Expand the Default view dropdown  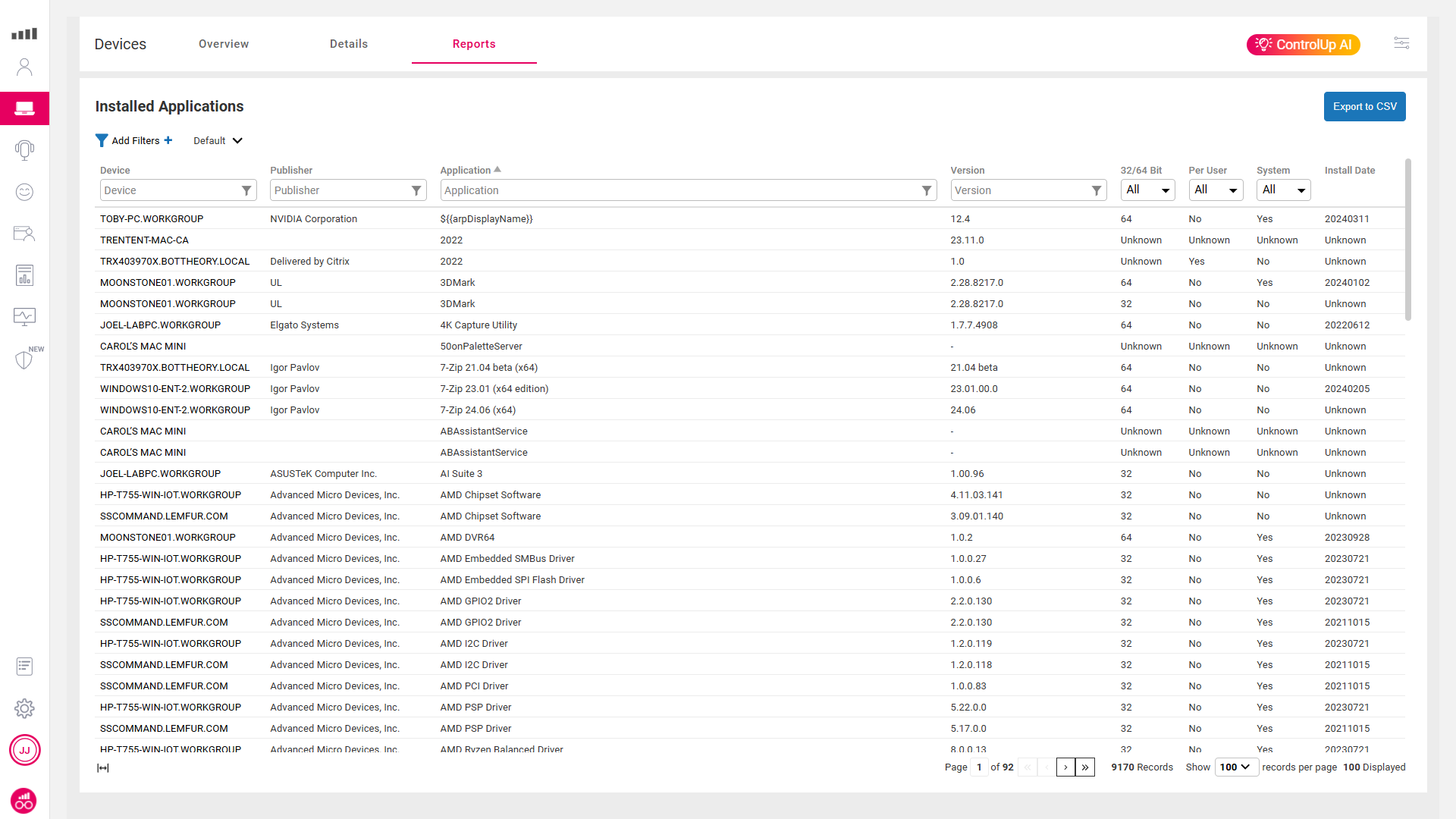(218, 140)
